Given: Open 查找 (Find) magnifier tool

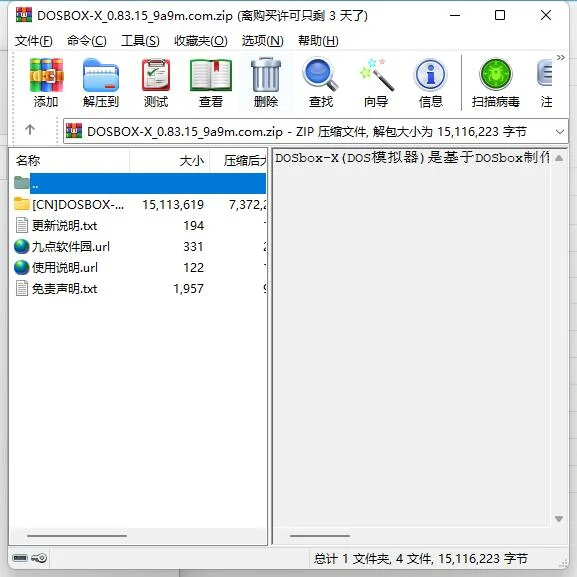Looking at the screenshot, I should coord(321,82).
